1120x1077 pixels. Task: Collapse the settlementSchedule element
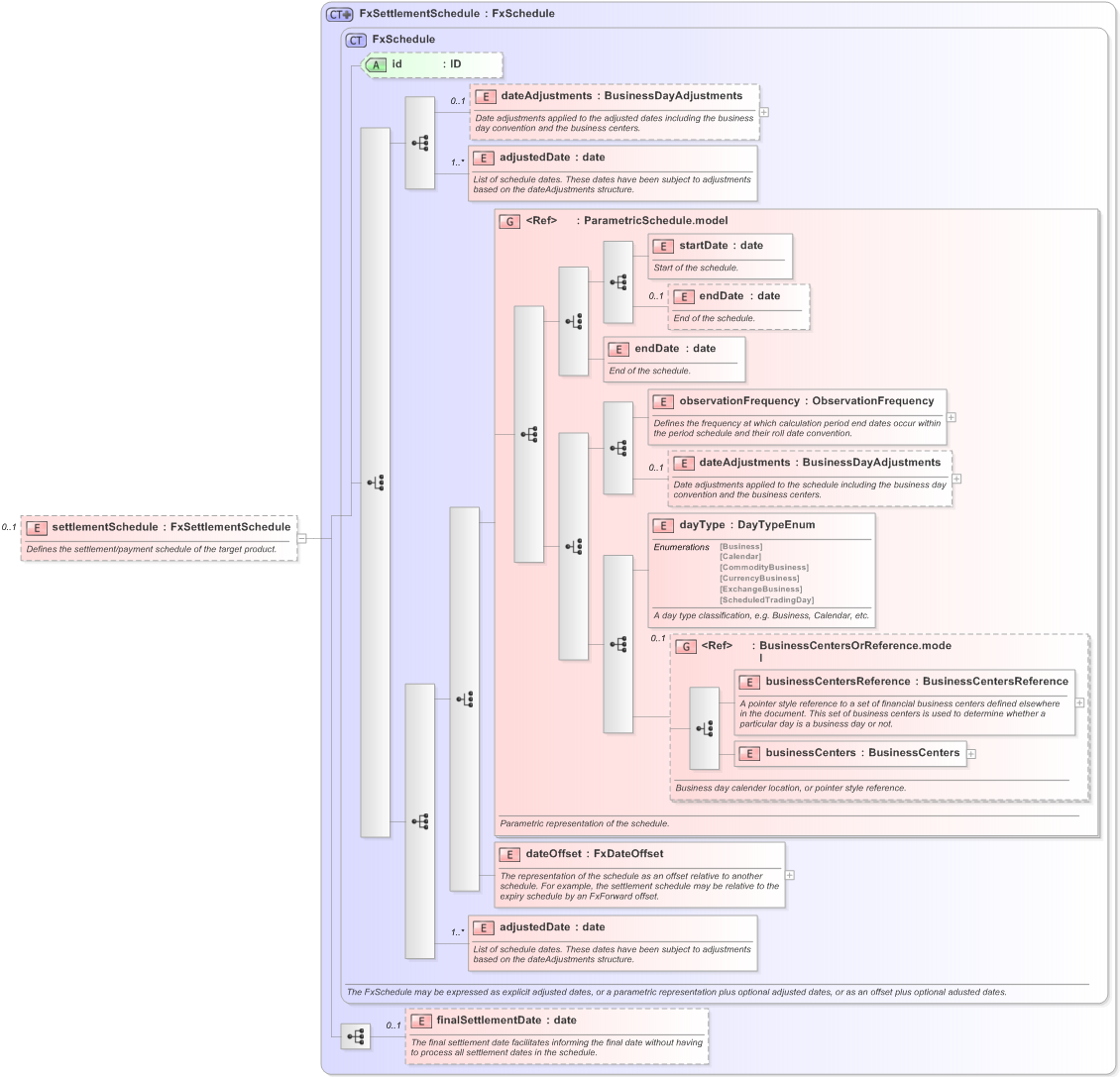pyautogui.click(x=301, y=539)
